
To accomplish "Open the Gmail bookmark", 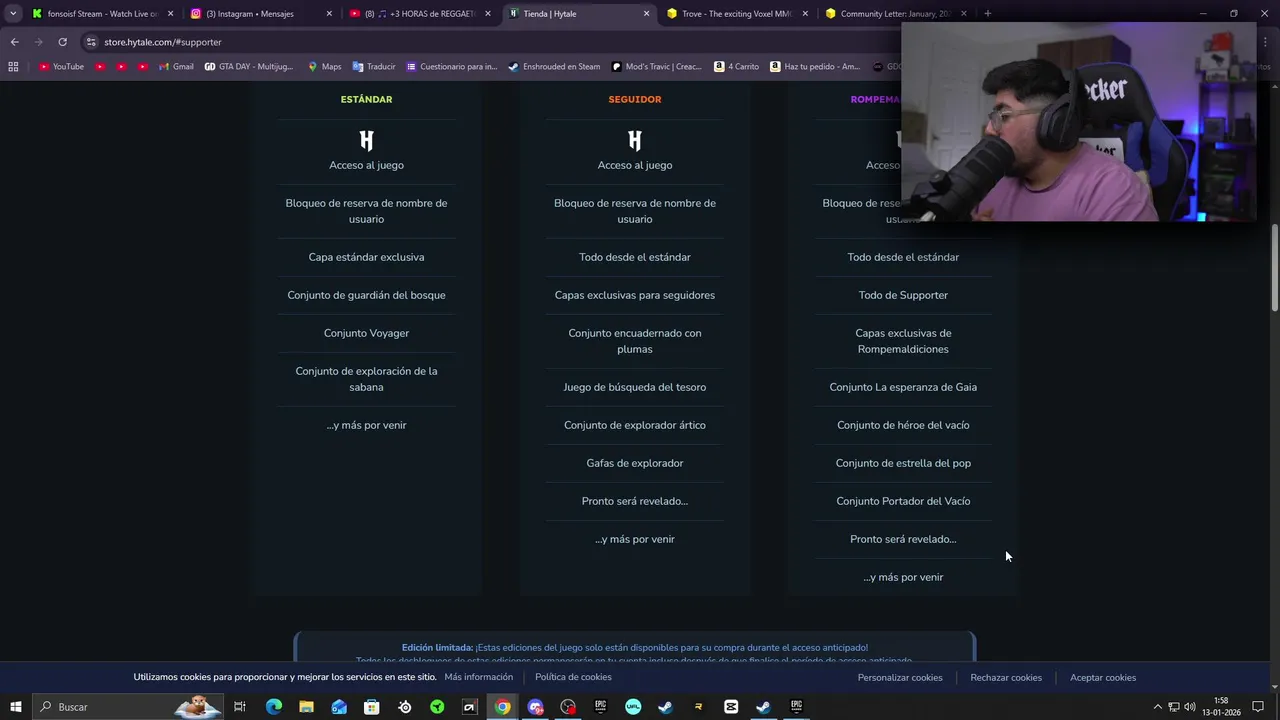I will point(176,67).
